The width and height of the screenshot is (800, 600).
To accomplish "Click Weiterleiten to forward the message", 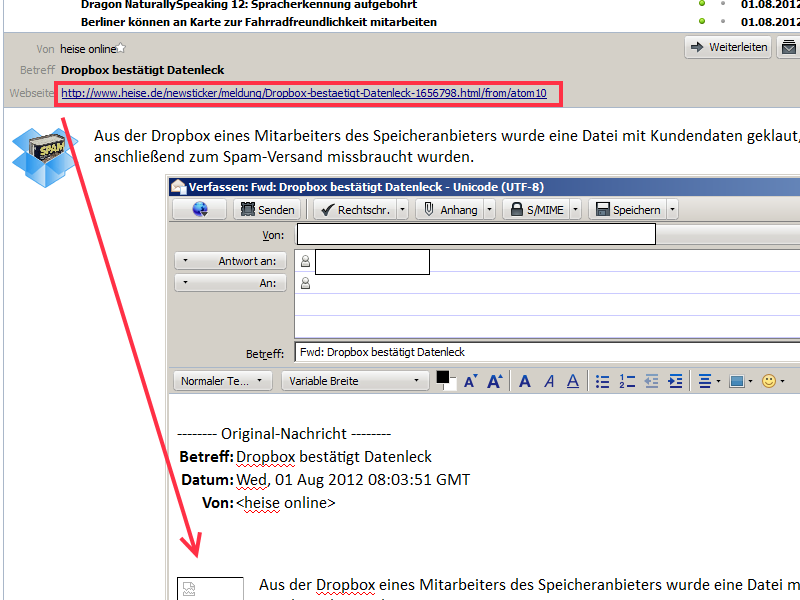I will pos(727,47).
